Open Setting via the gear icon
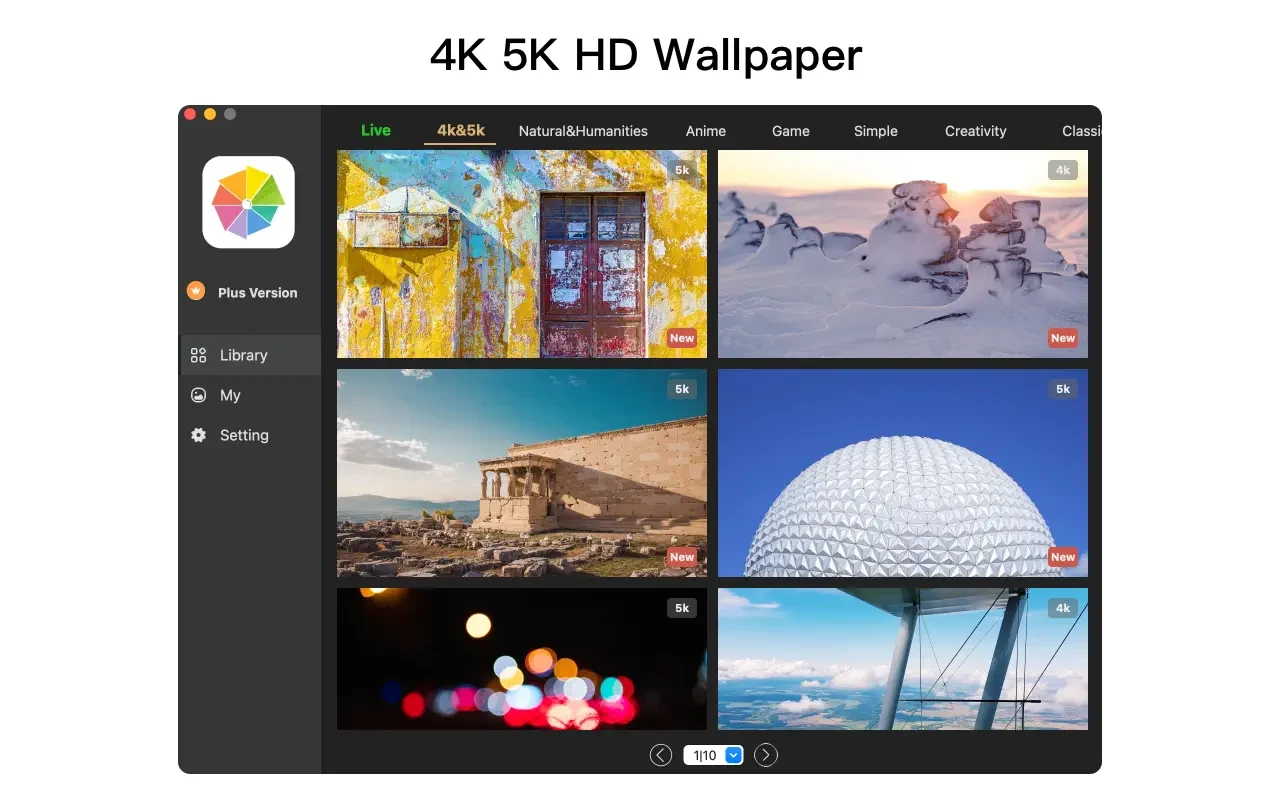The image size is (1280, 800). (198, 435)
